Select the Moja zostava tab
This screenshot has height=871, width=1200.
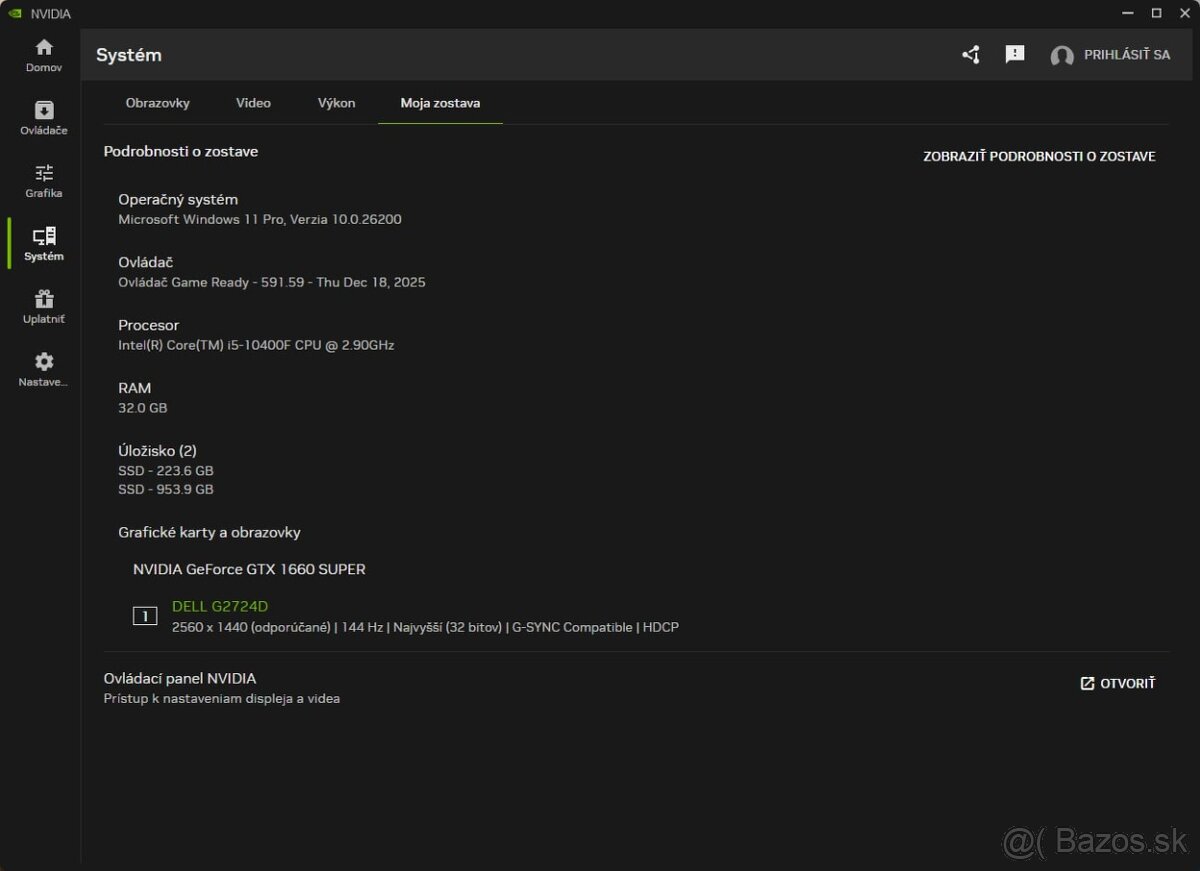(440, 103)
